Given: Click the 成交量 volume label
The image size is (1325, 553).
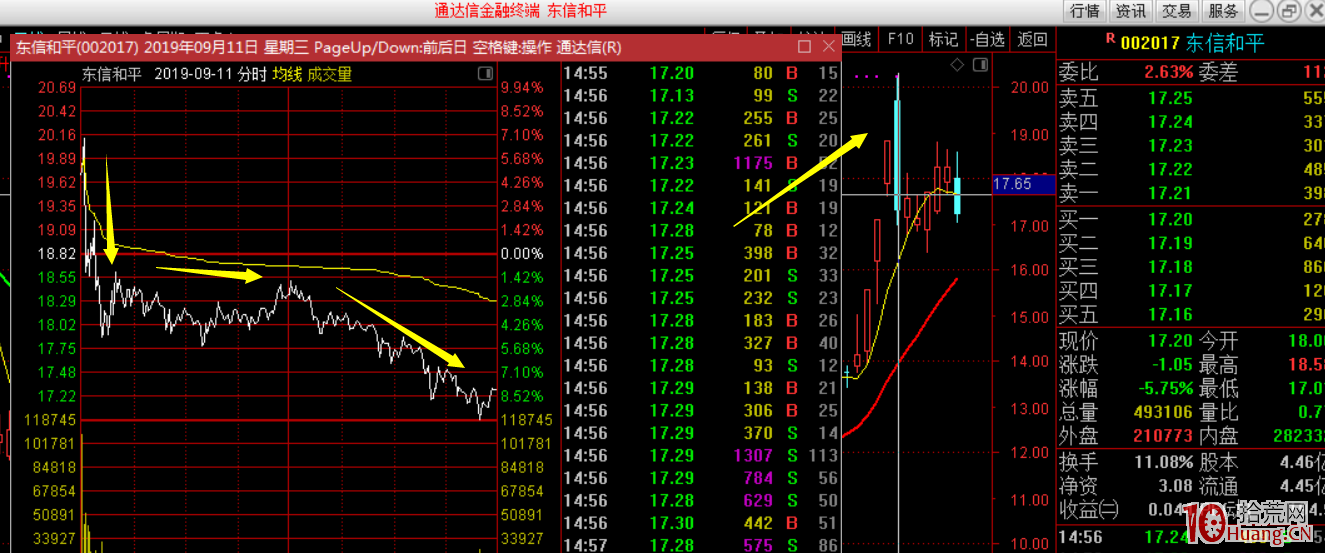Looking at the screenshot, I should [330, 74].
